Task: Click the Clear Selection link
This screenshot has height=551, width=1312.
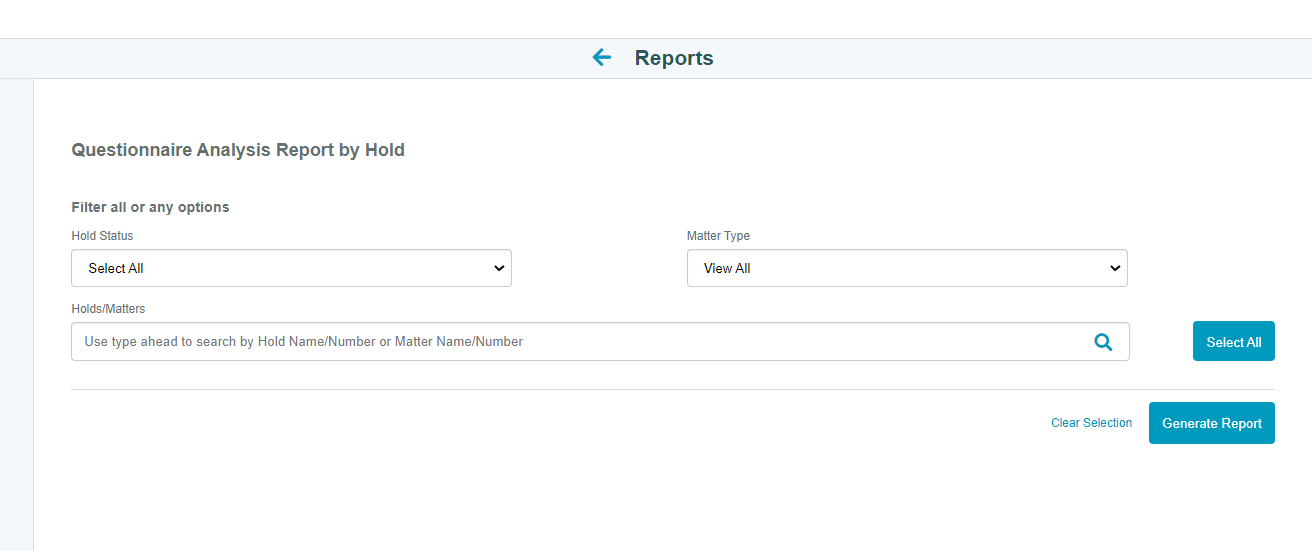Action: 1091,423
